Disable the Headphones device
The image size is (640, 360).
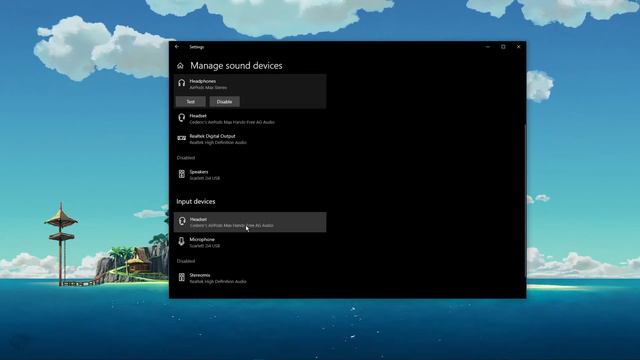pos(224,102)
